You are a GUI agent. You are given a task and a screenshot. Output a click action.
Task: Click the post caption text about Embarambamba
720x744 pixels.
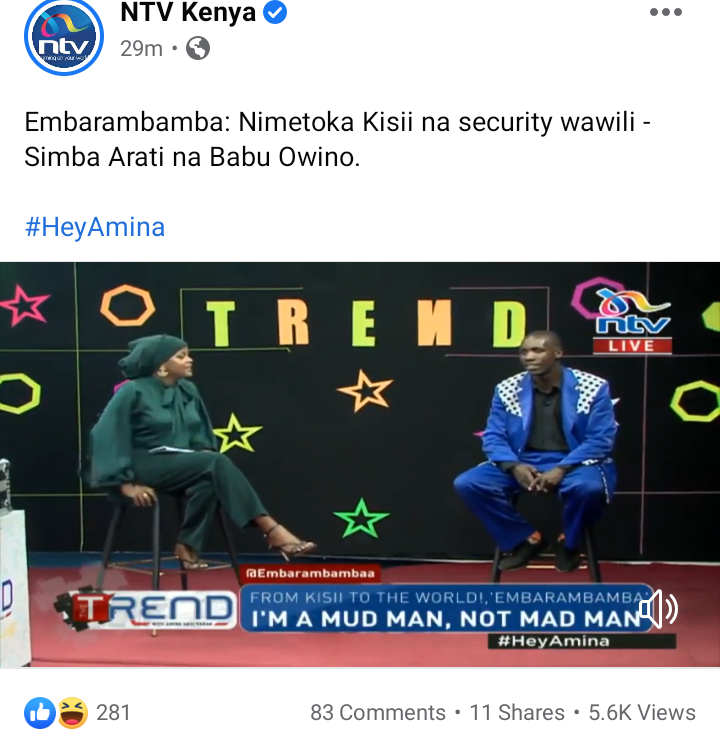337,140
